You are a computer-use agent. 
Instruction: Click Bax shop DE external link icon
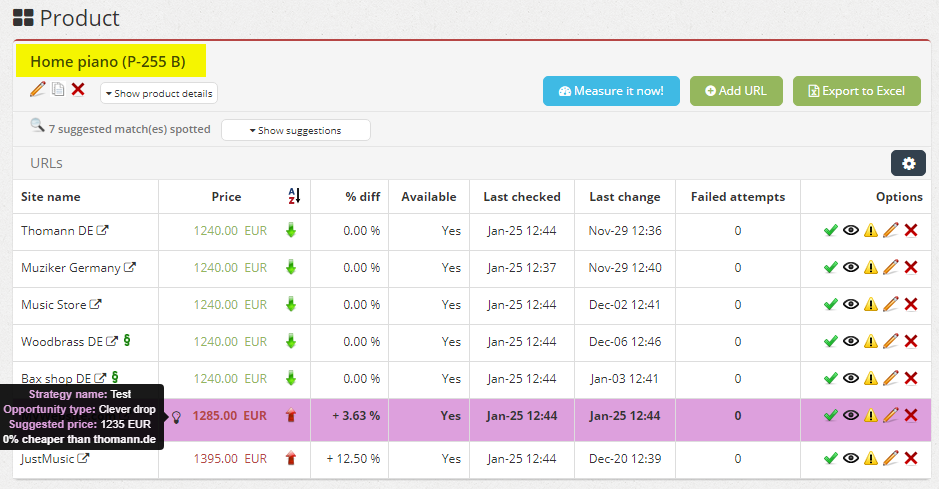(100, 378)
